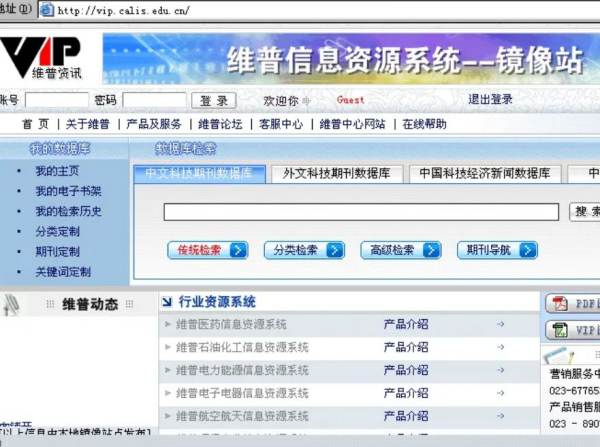This screenshot has width=600, height=447.
Task: Open 关键词定制 in sidebar
Action: pos(63,272)
